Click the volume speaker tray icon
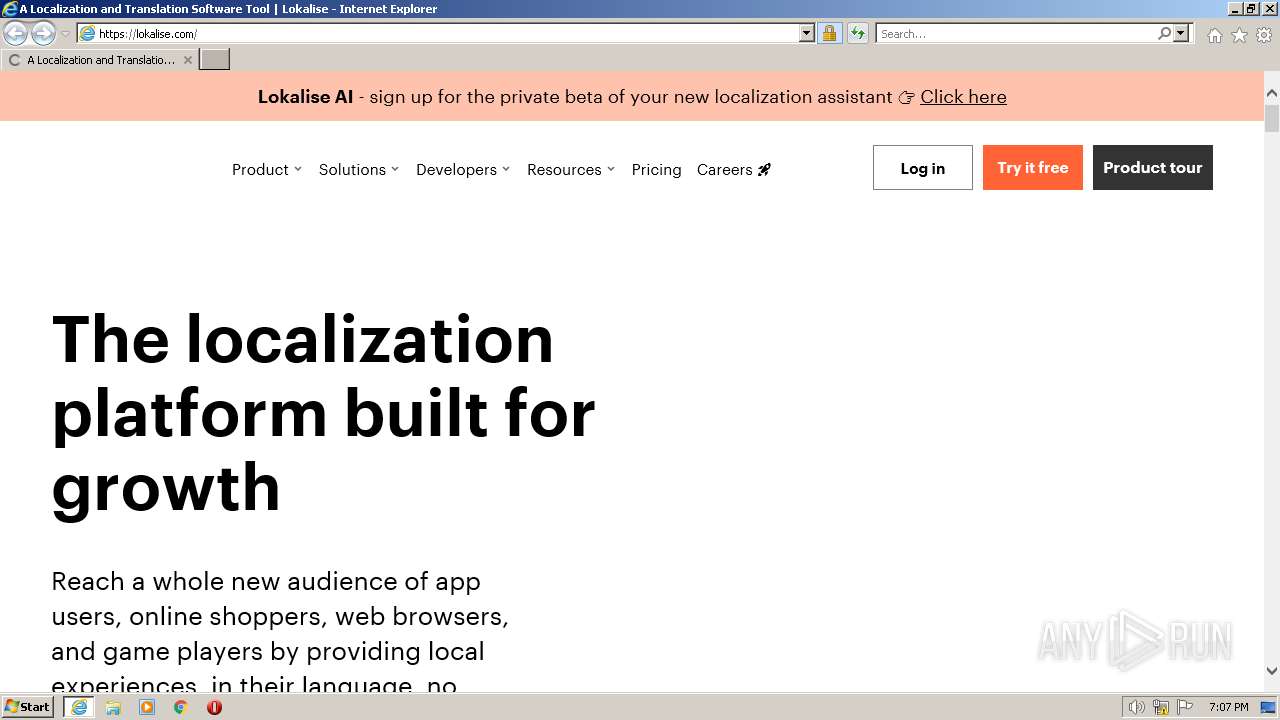The width and height of the screenshot is (1280, 720). (x=1137, y=707)
